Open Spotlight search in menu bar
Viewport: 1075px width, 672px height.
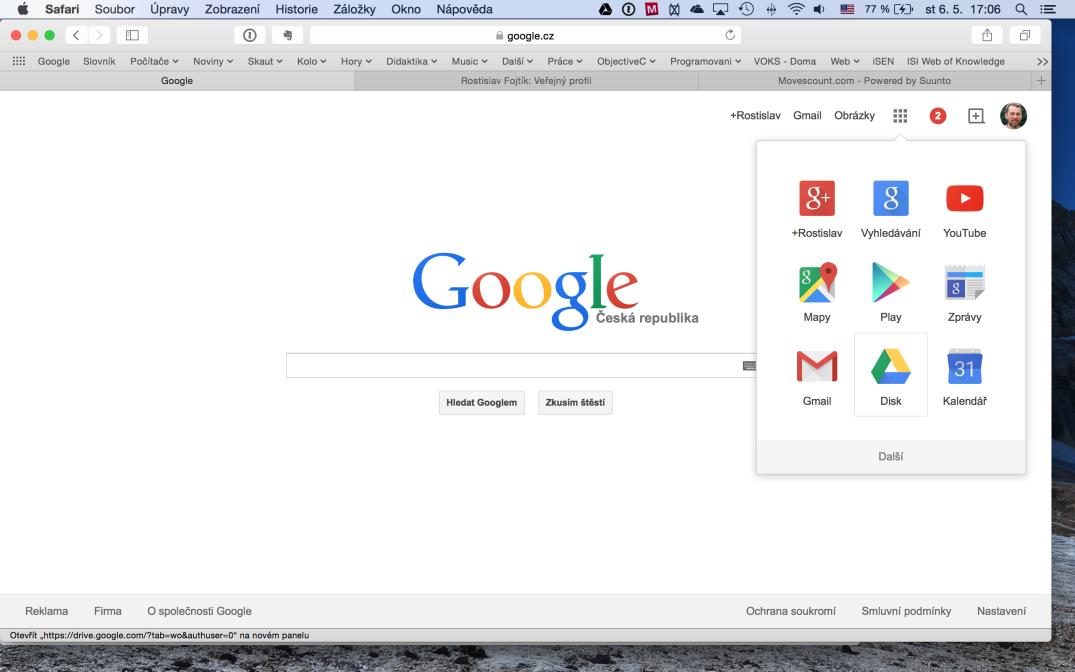coord(1021,9)
